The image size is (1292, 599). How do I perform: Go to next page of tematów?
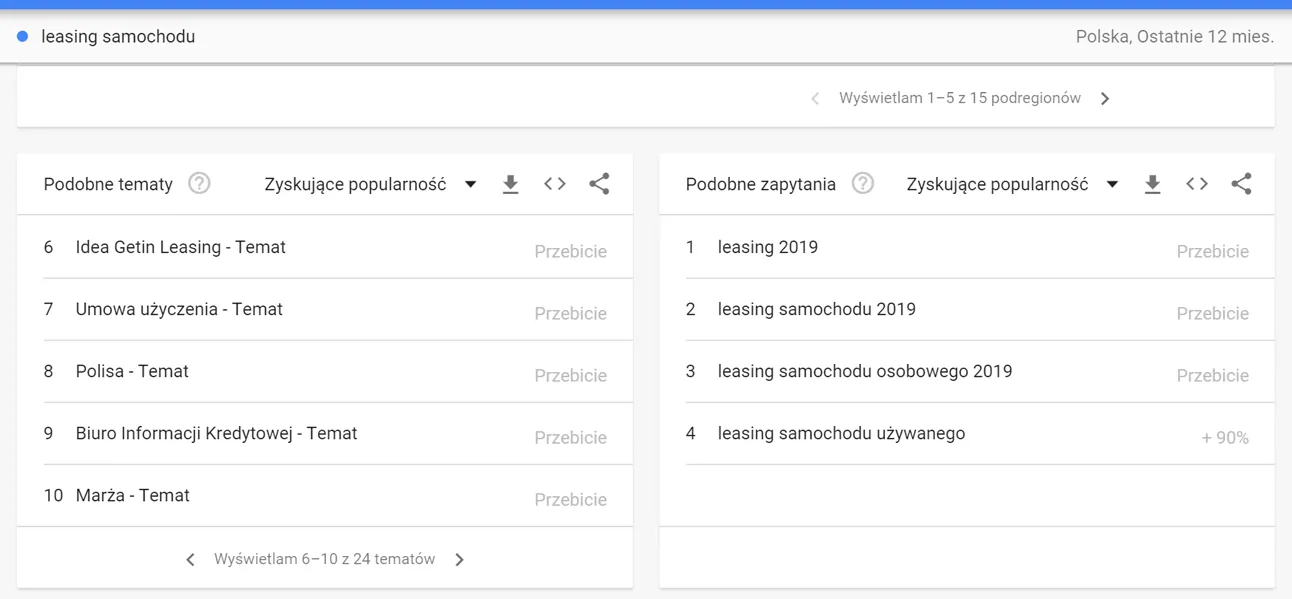click(459, 560)
